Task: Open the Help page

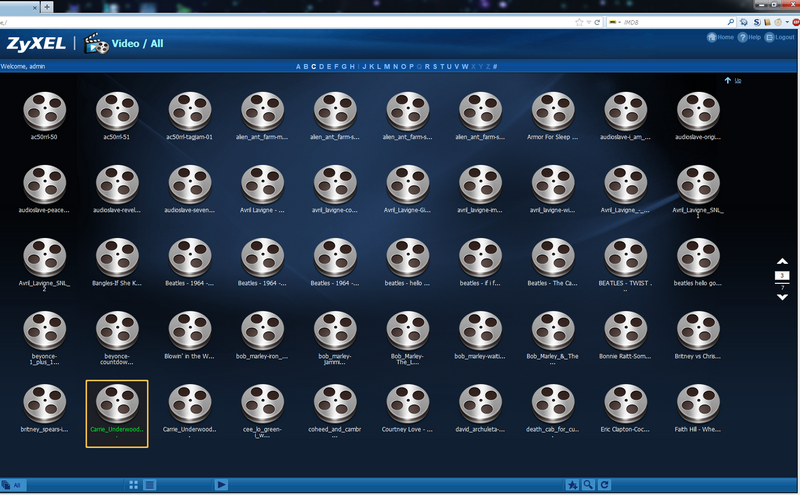Action: click(749, 37)
